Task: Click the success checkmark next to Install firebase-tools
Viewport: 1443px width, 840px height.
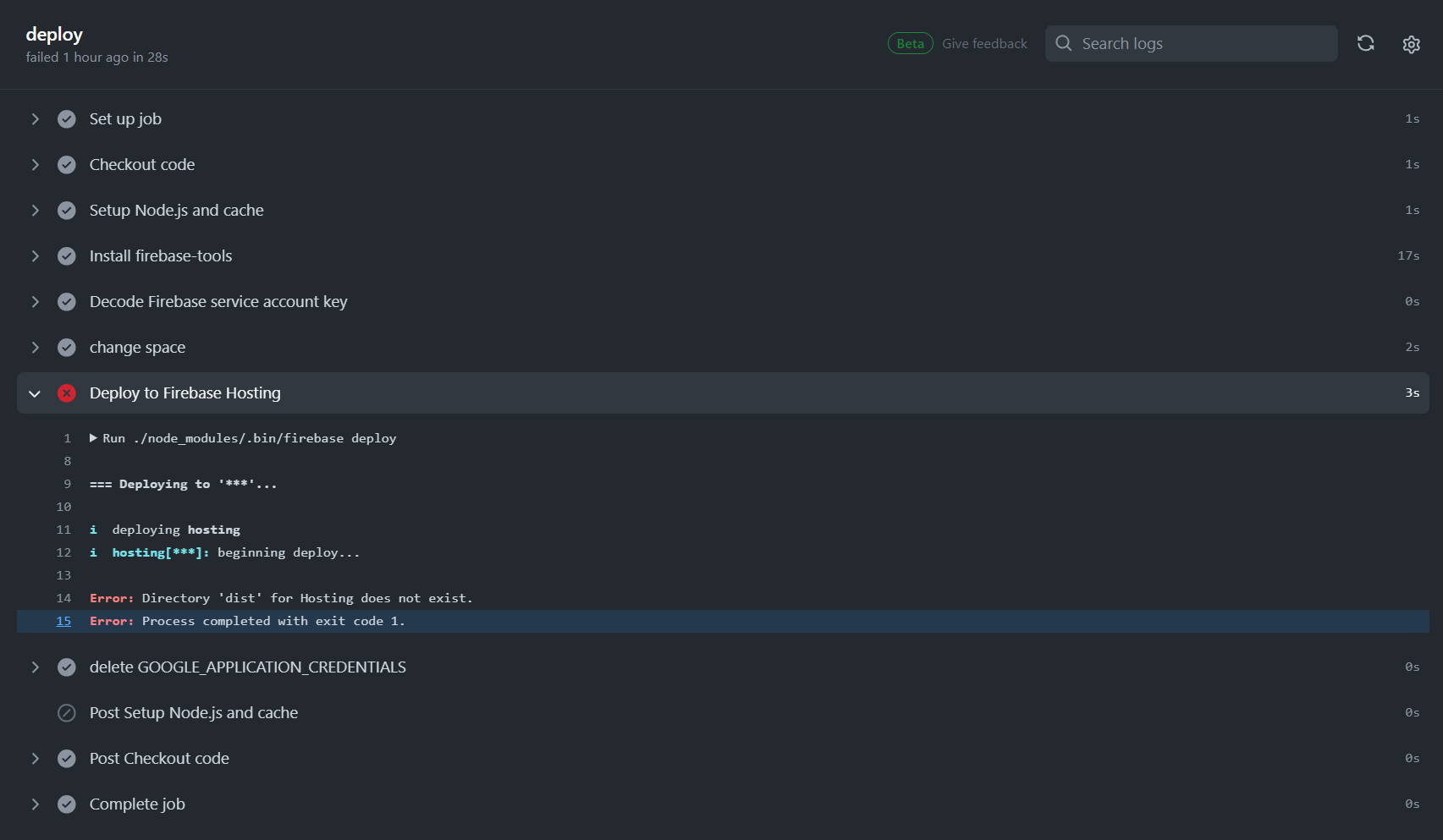Action: (x=67, y=256)
